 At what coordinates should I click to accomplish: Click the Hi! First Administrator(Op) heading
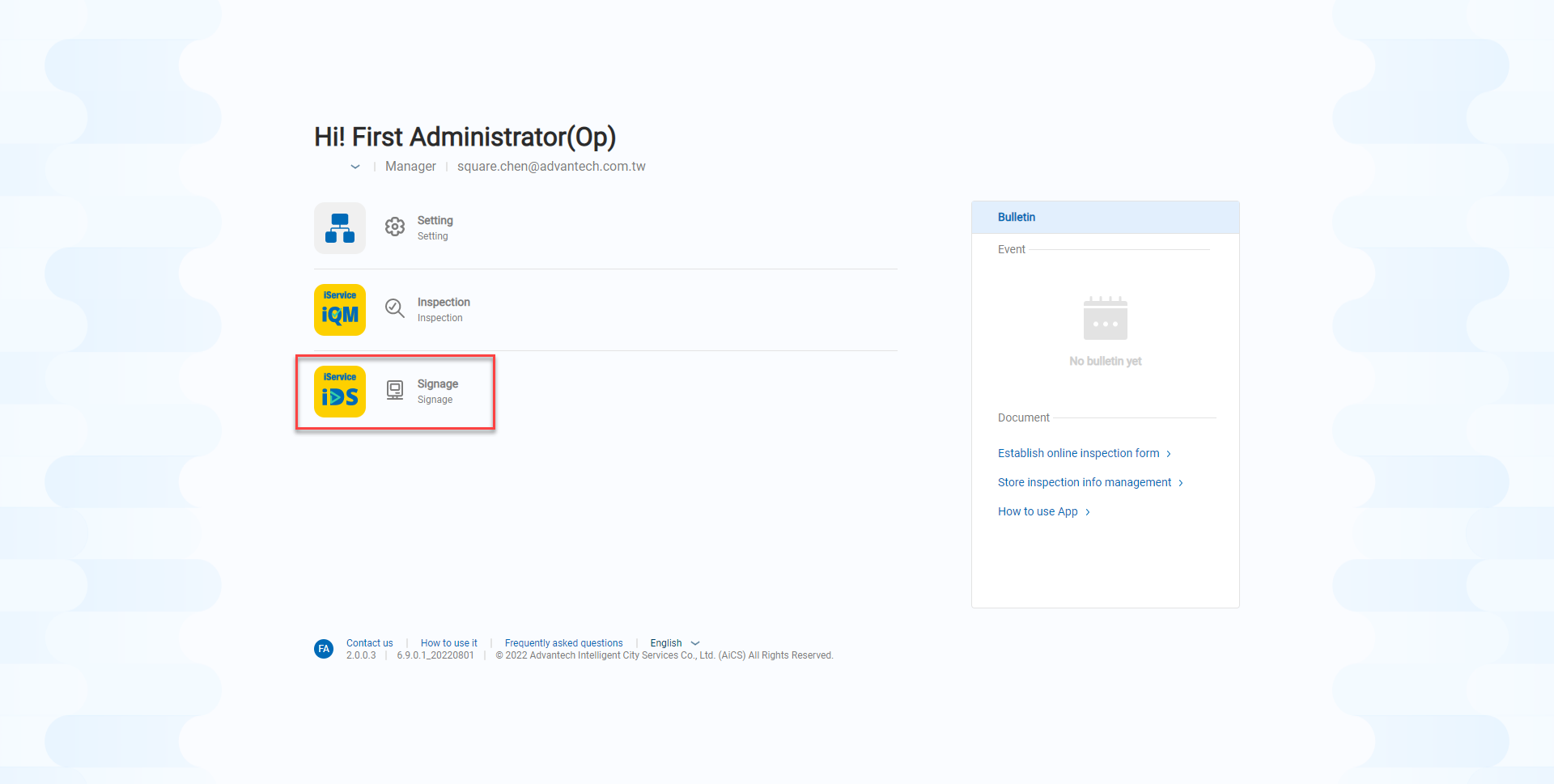click(465, 137)
